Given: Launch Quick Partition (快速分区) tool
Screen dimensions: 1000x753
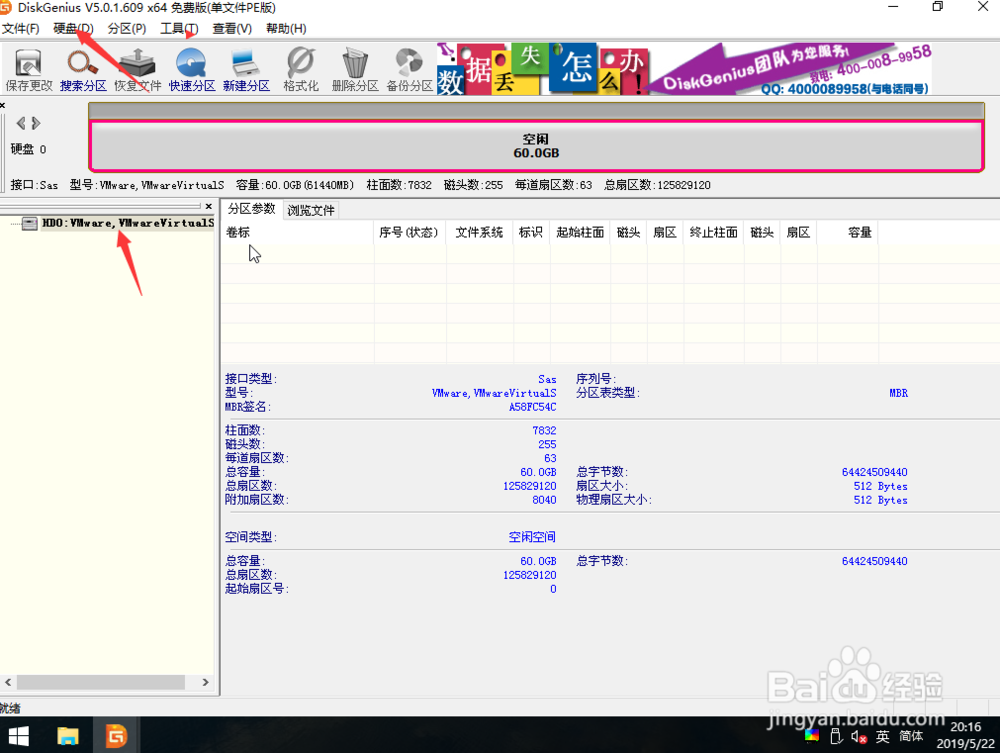Looking at the screenshot, I should point(192,69).
